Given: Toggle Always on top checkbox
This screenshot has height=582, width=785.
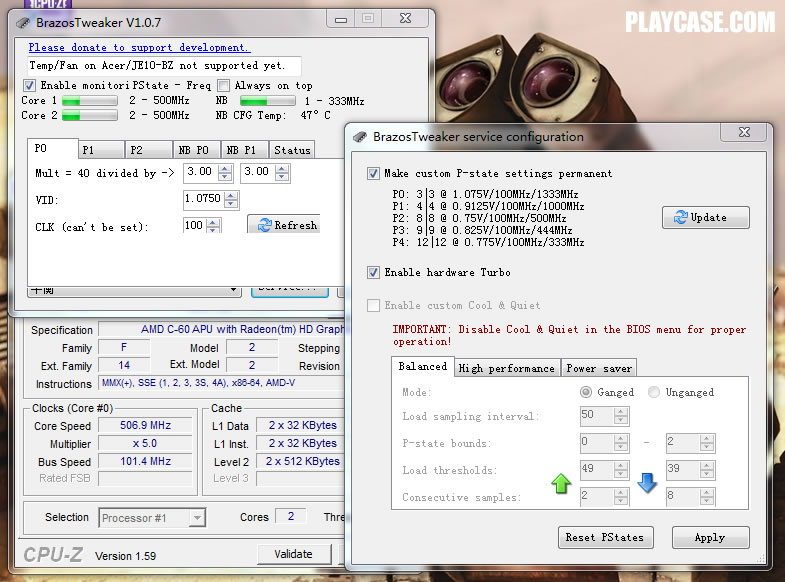Looking at the screenshot, I should point(223,85).
